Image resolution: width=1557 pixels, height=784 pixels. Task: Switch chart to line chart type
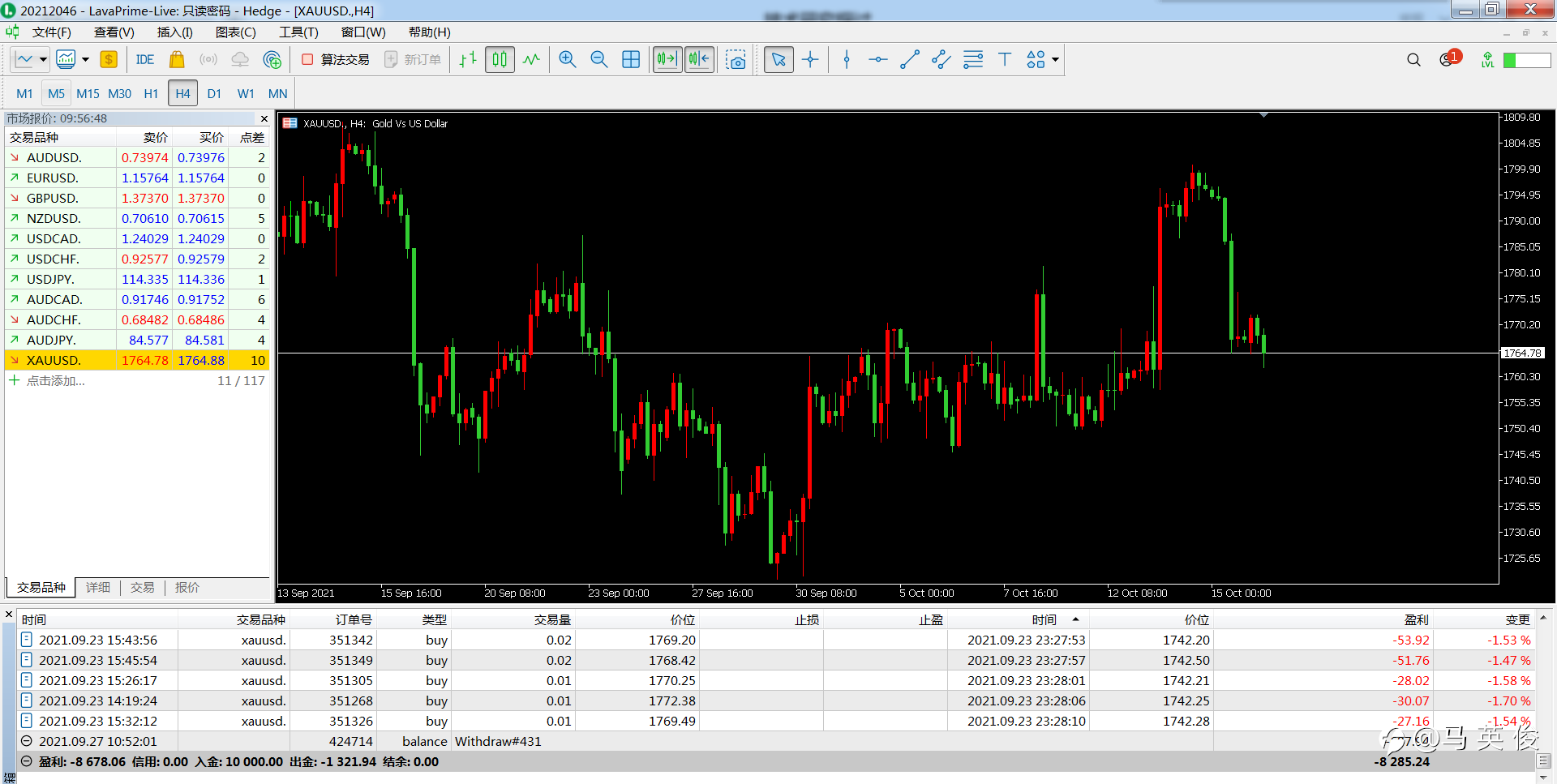531,60
